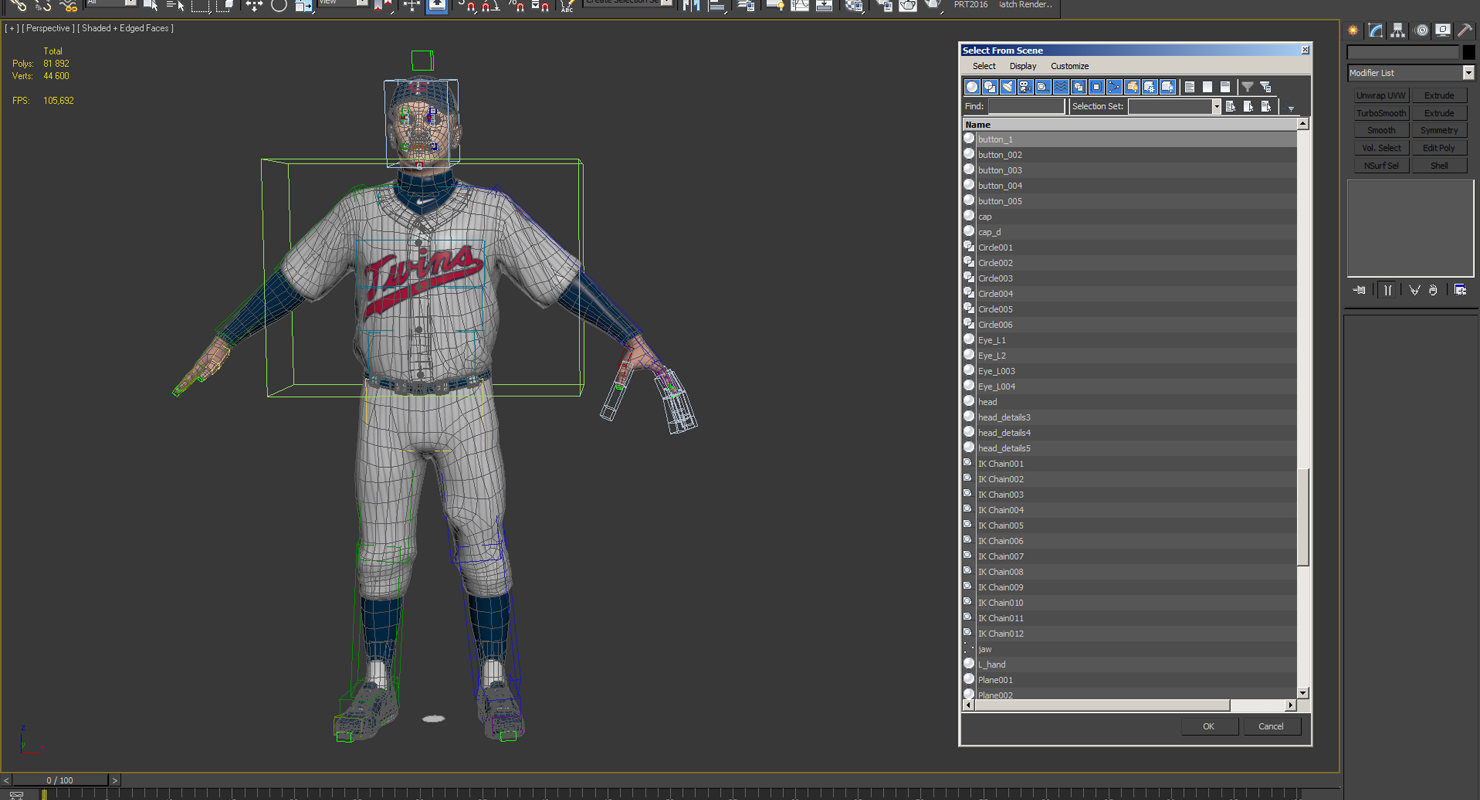Confirm selection with OK button
The width and height of the screenshot is (1480, 800).
1208,726
